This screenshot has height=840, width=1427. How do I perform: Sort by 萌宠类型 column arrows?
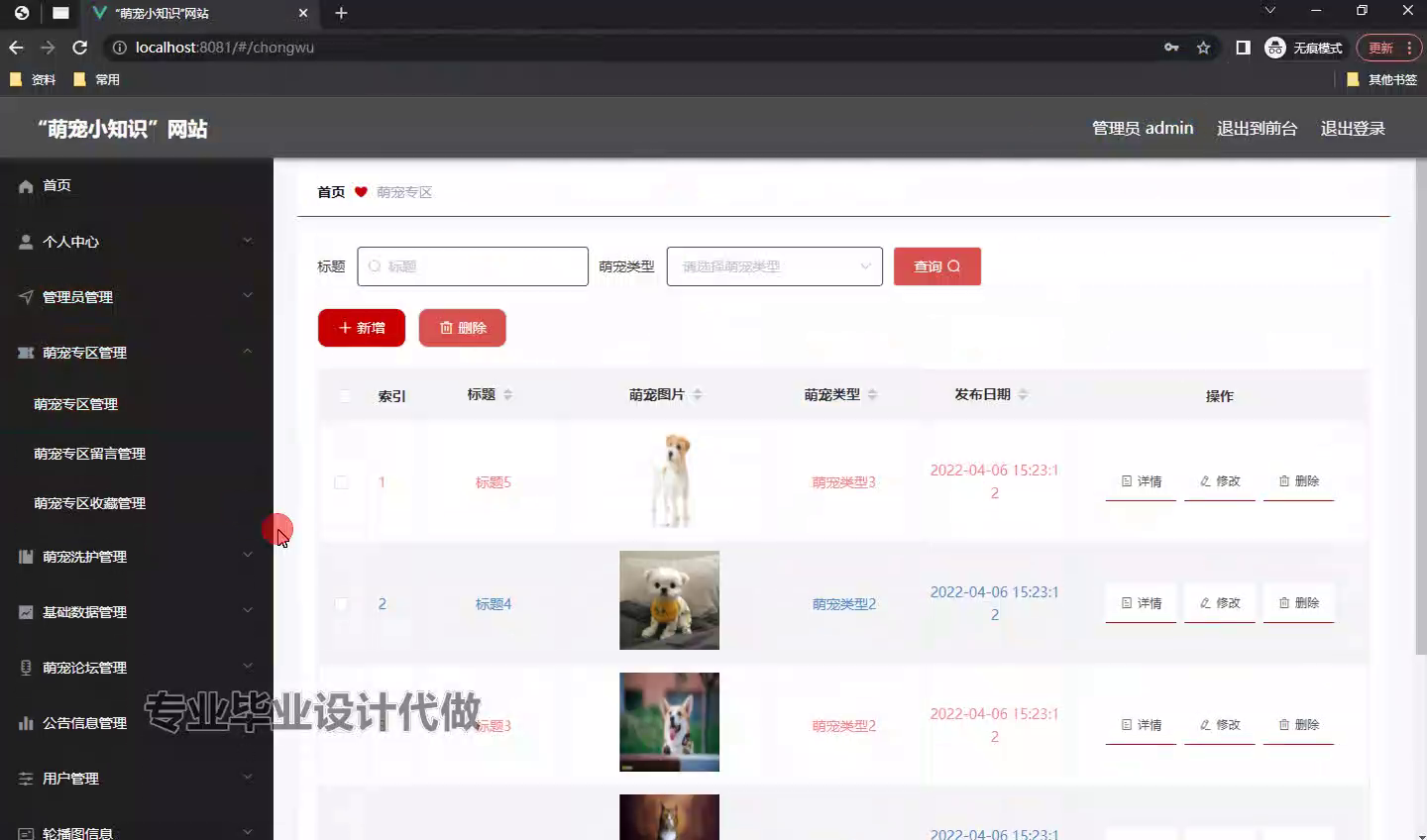click(x=872, y=394)
